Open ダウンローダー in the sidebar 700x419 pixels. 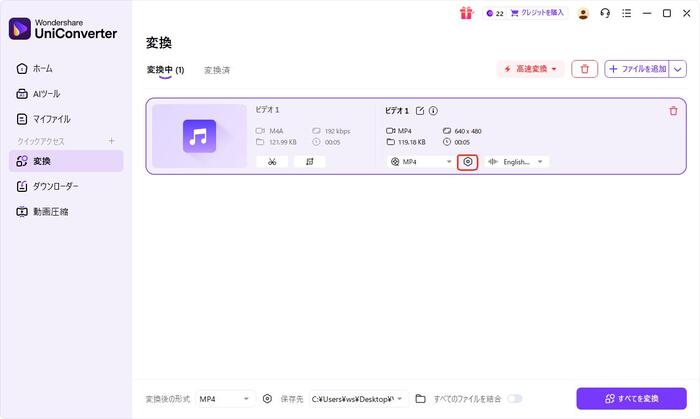click(x=66, y=187)
